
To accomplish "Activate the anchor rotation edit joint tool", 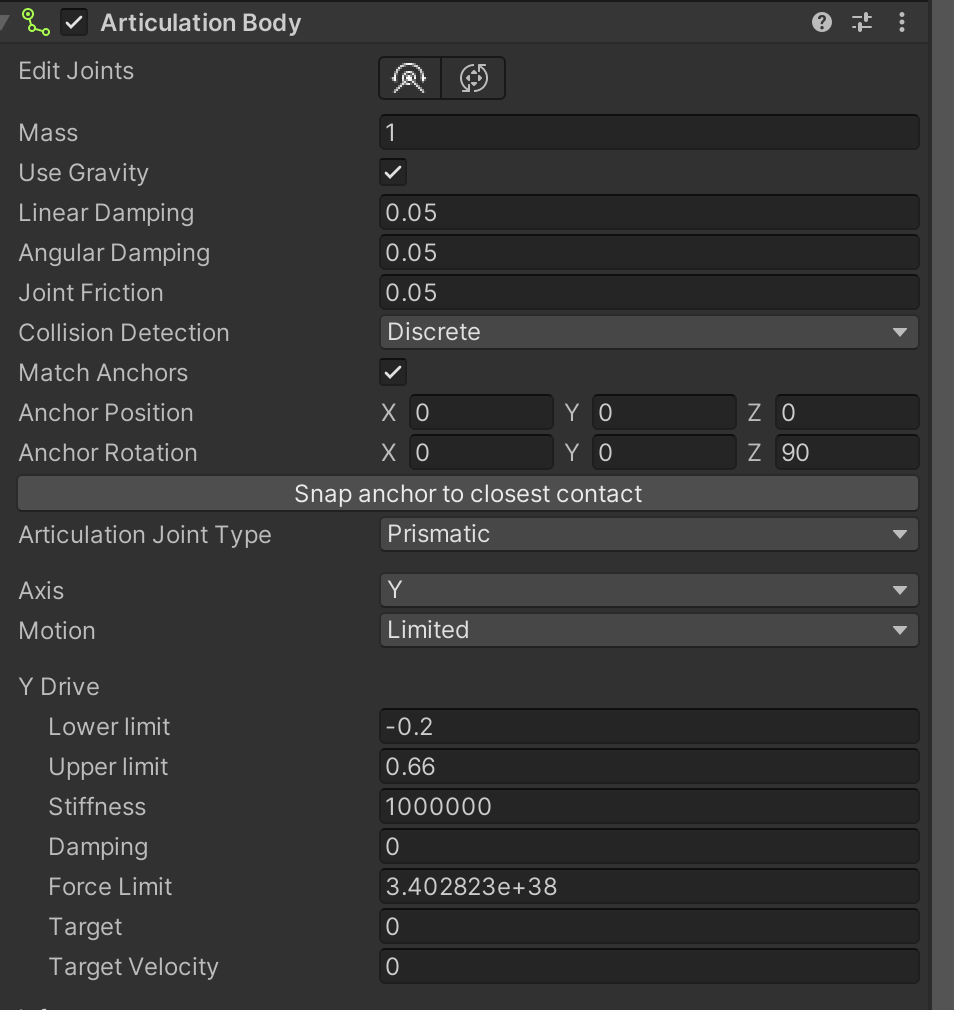I will 473,78.
